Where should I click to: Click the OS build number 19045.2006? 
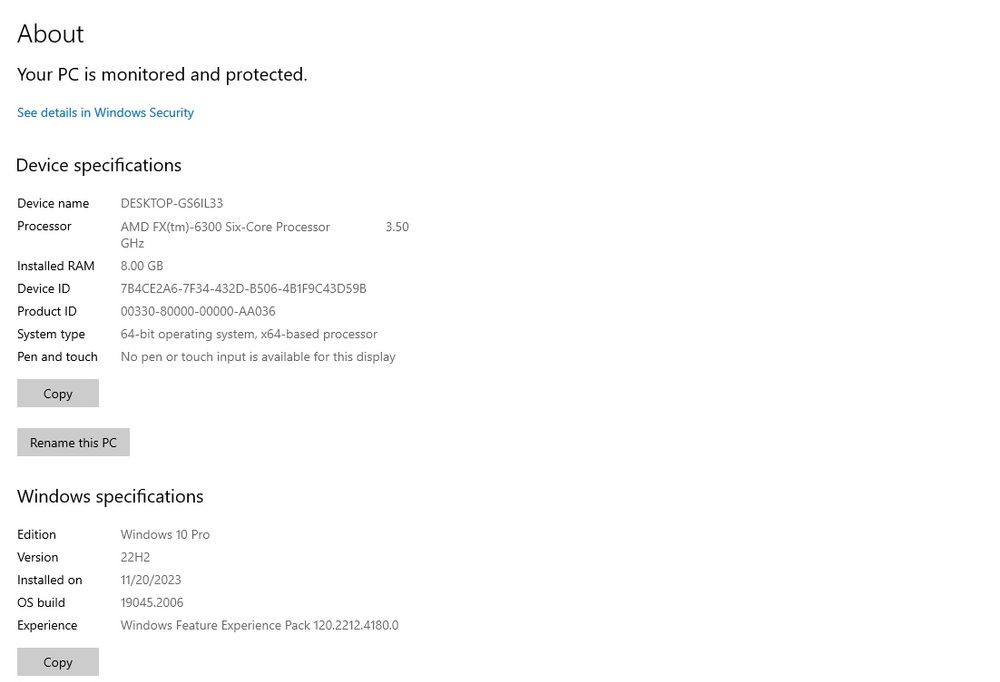152,603
